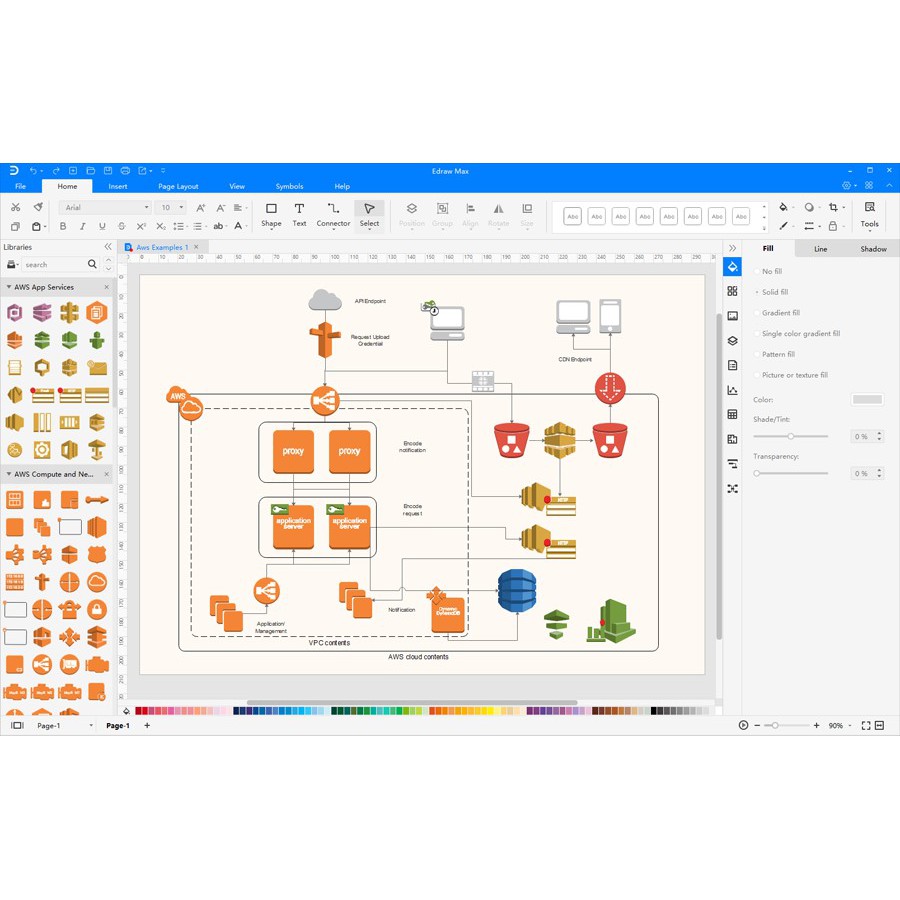This screenshot has height=900, width=900.
Task: Collapse the right format panel chevron
Action: pos(732,248)
